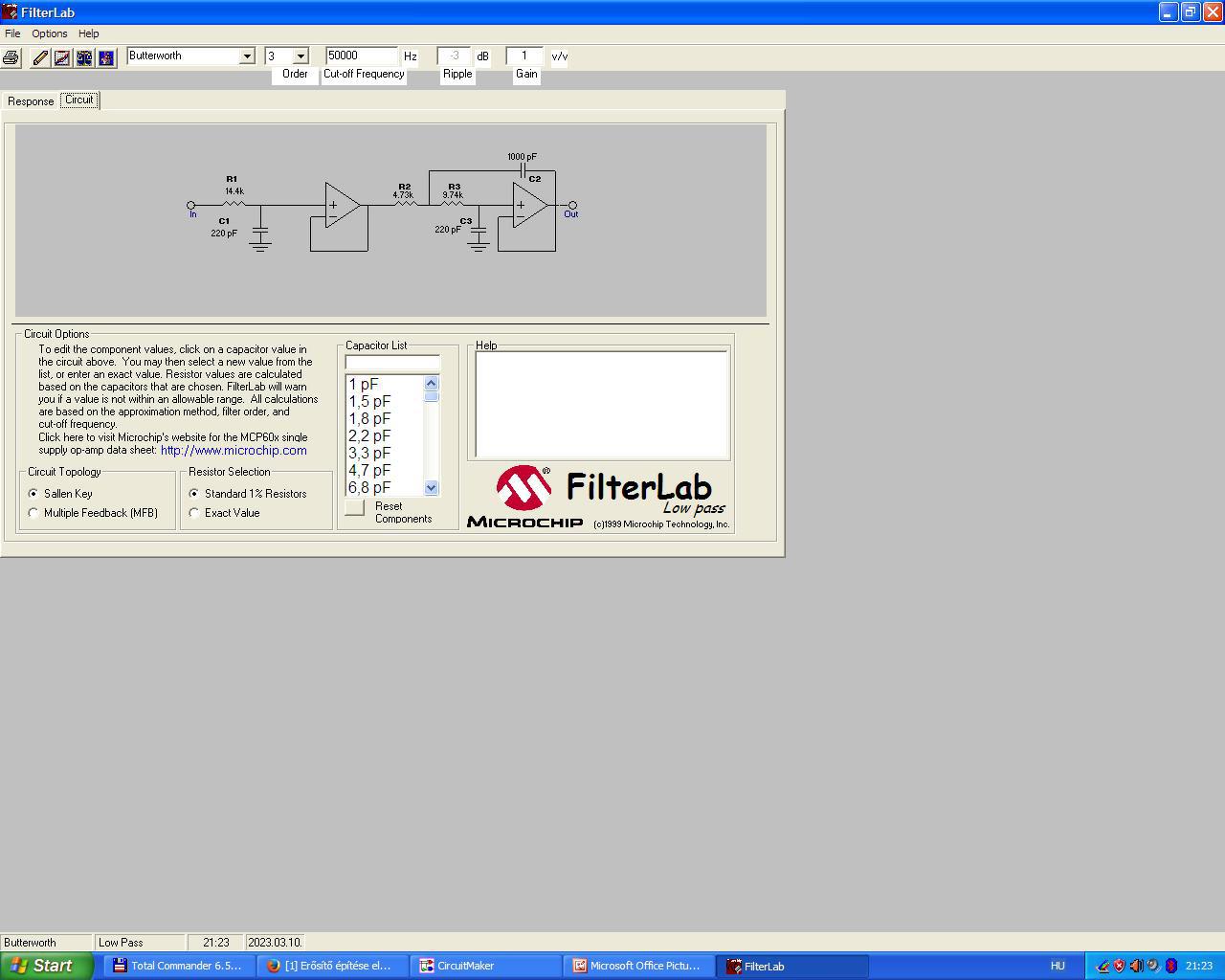Screen dimensions: 1225x980
Task: Click the Ripple input field
Action: (455, 56)
